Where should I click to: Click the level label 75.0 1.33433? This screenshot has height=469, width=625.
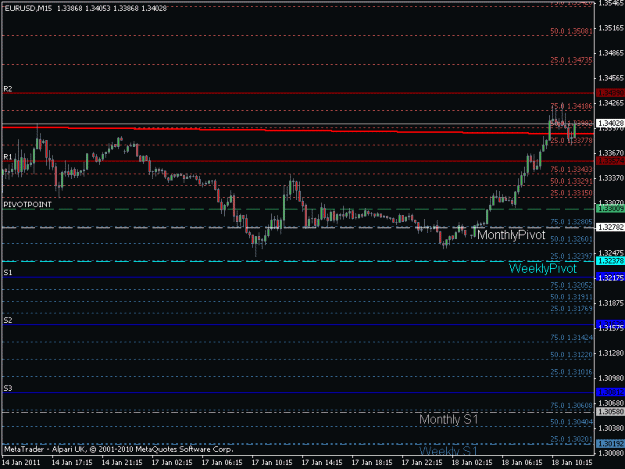click(x=571, y=170)
